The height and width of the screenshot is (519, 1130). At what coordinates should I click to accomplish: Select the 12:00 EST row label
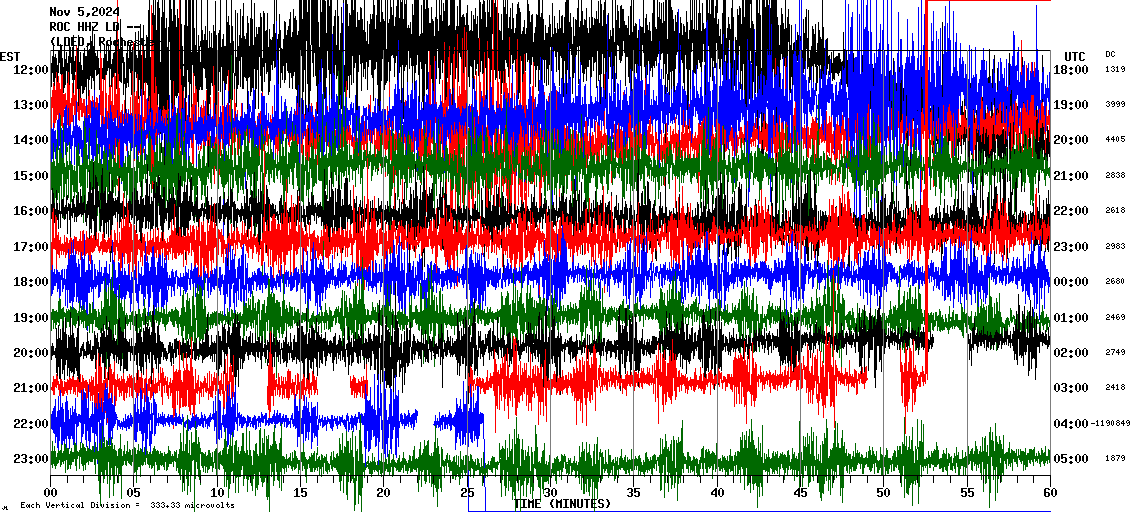31,69
